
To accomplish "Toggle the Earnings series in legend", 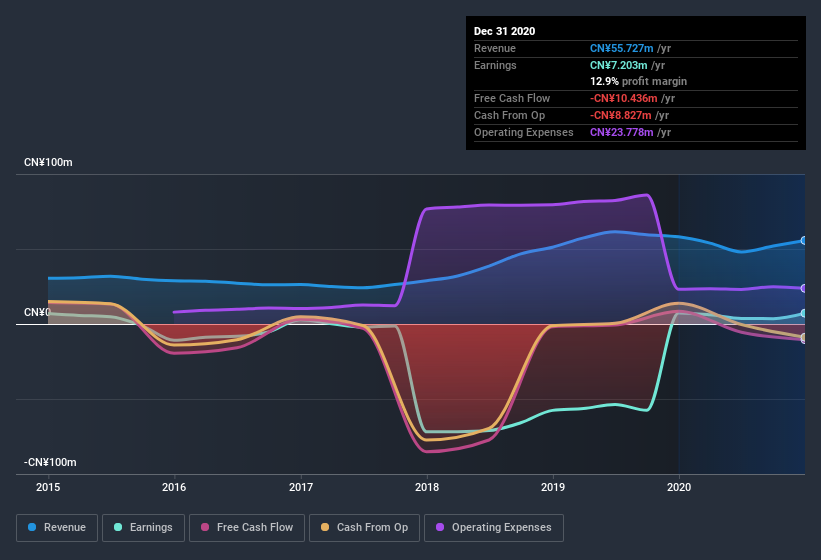I will 143,528.
